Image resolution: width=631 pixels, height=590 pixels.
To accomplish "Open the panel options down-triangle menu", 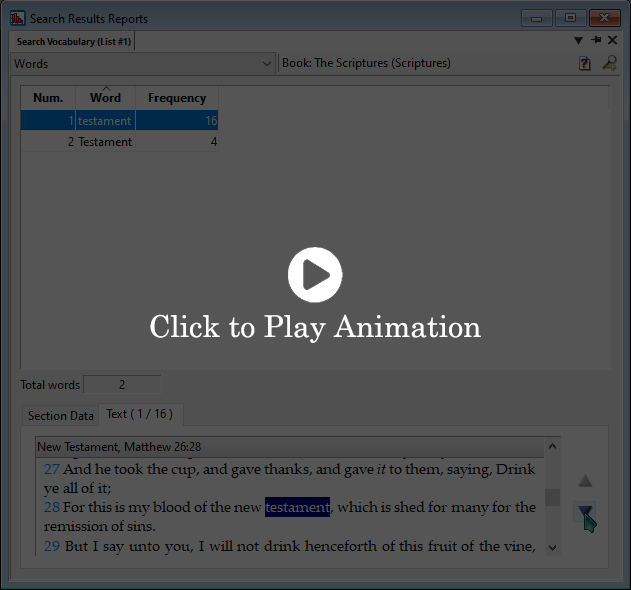I will (x=579, y=40).
